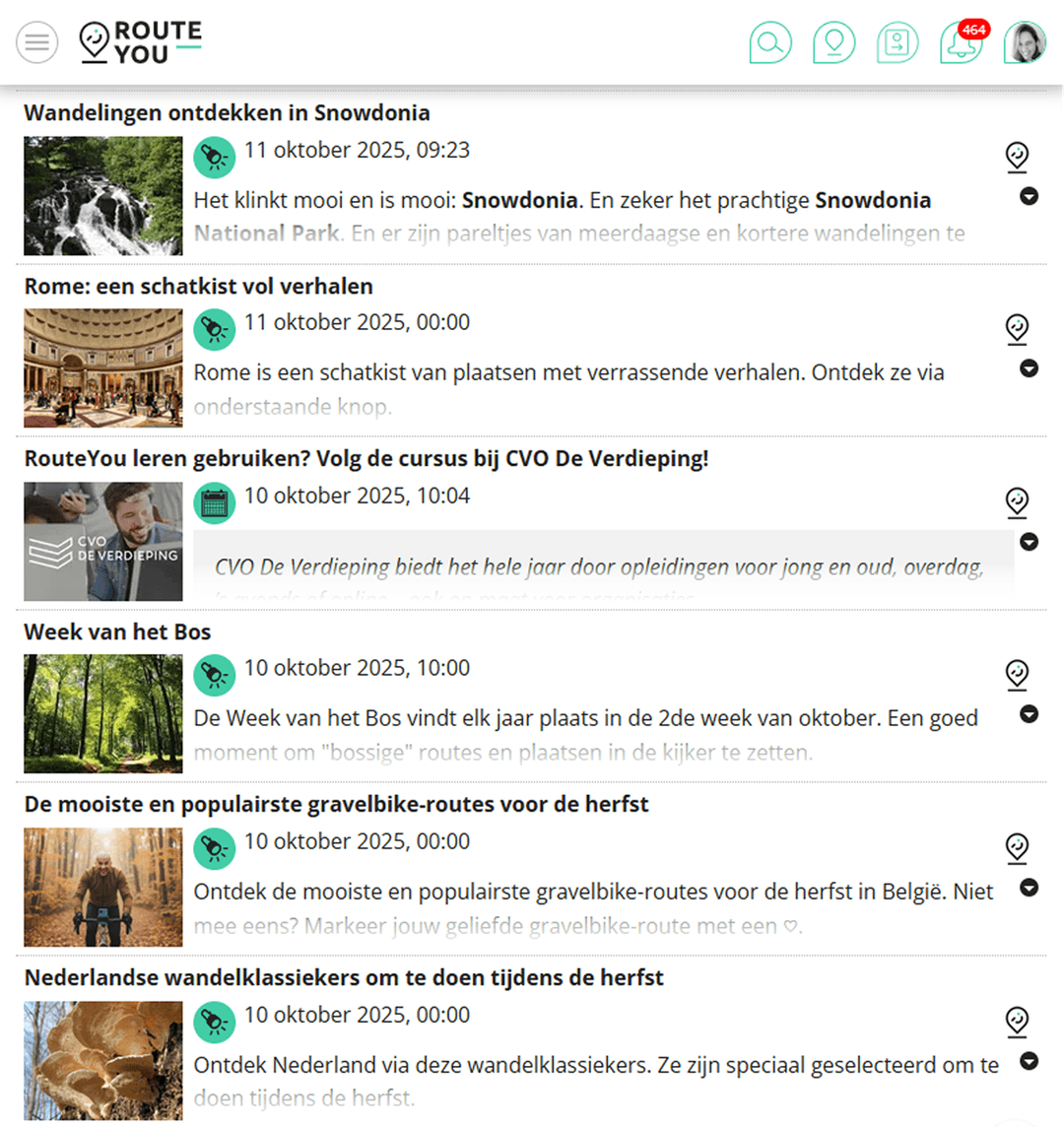Expand the Snowdonia post with the arrow

point(1029,196)
